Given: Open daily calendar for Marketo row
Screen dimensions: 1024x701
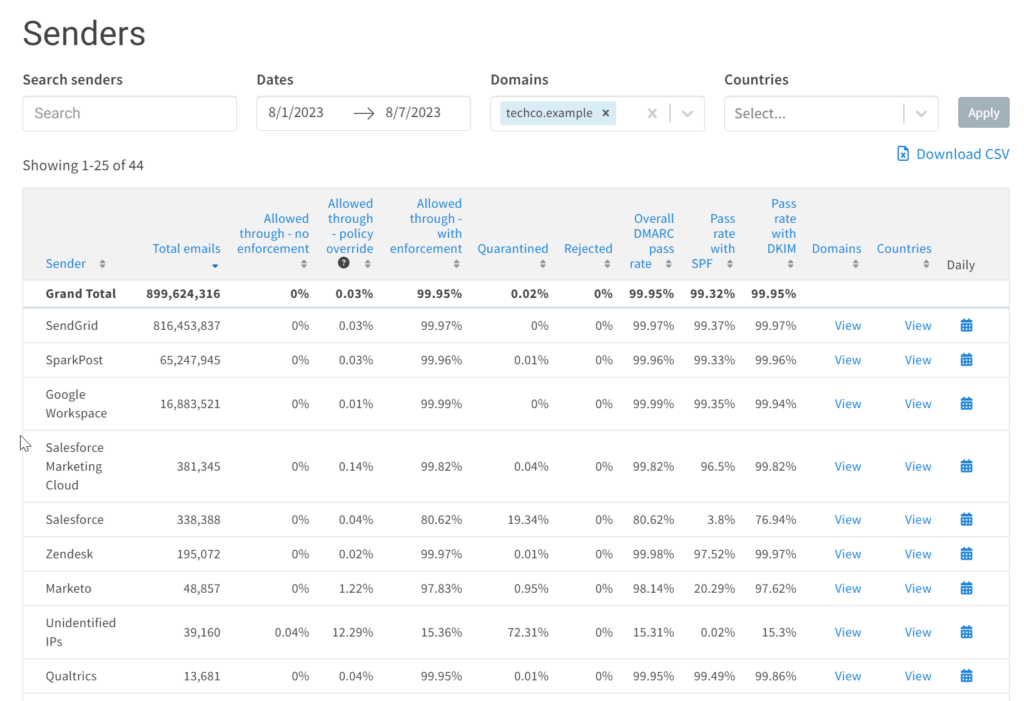Looking at the screenshot, I should tap(967, 589).
